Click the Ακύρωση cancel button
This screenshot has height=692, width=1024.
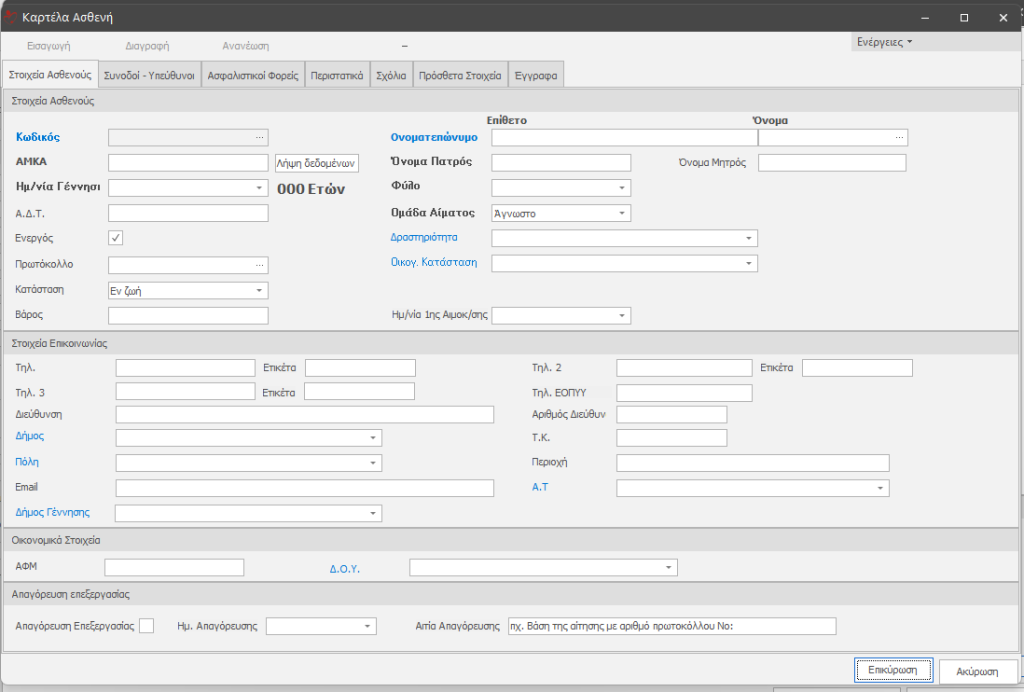pyautogui.click(x=978, y=670)
